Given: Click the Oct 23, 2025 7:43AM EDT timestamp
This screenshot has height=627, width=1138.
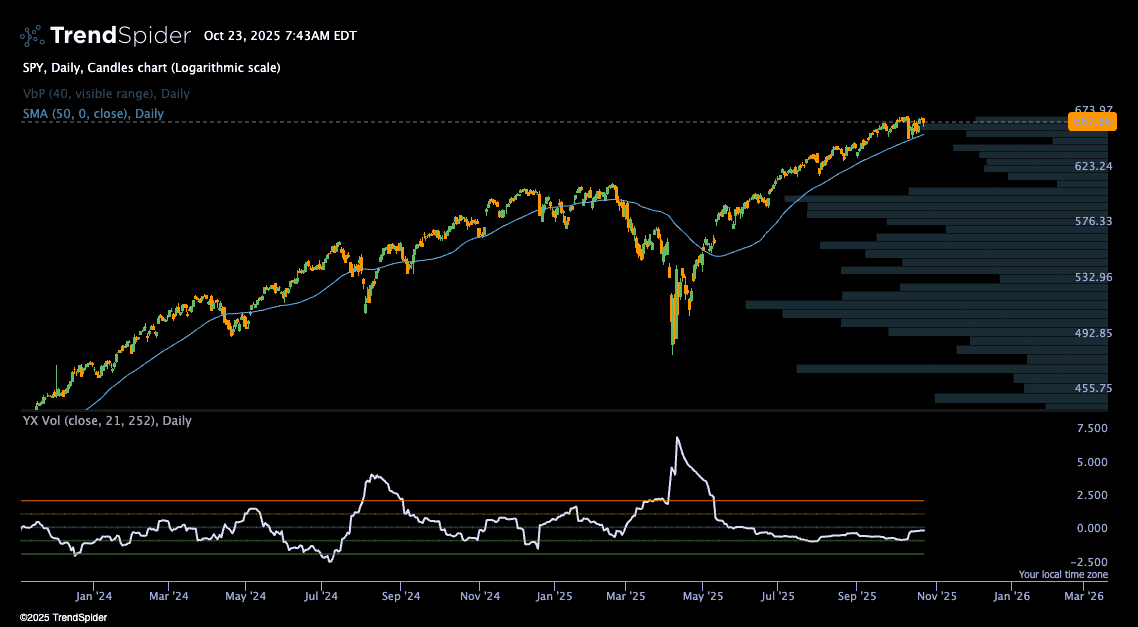Looking at the screenshot, I should (x=280, y=36).
